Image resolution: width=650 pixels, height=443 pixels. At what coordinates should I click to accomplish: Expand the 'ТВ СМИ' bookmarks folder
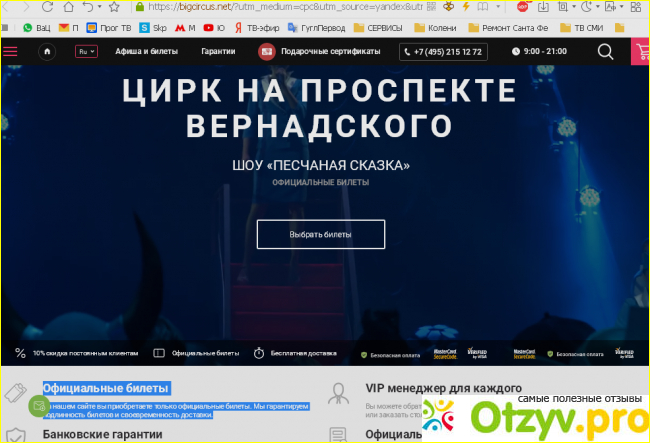[x=613, y=28]
